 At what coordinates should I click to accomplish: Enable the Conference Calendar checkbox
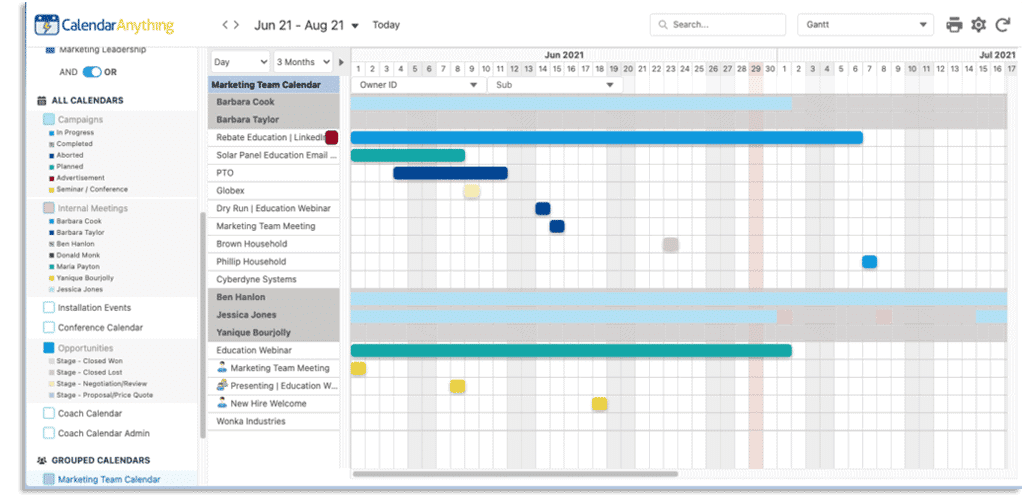[49, 327]
